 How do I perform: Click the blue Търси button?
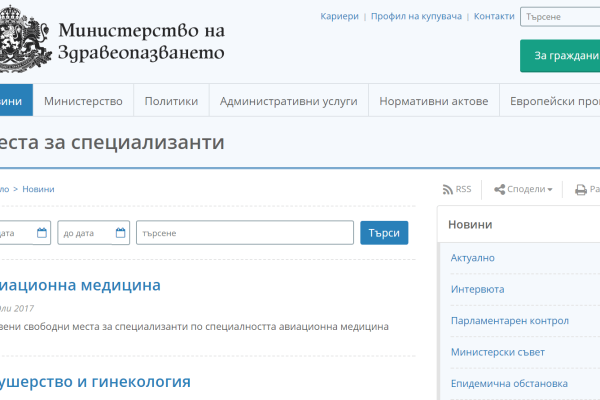tap(384, 233)
